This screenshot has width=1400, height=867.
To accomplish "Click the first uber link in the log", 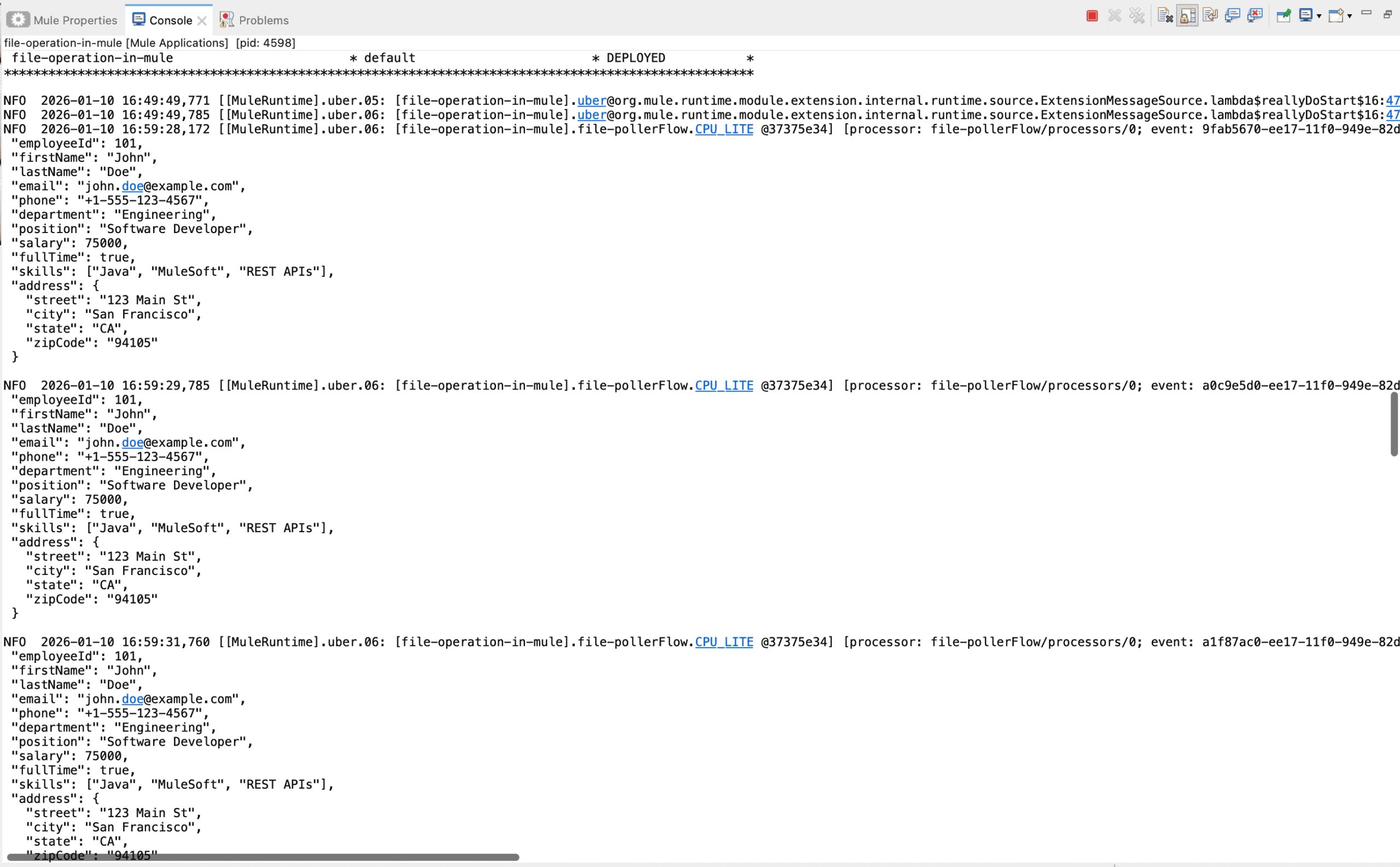I will tap(591, 101).
